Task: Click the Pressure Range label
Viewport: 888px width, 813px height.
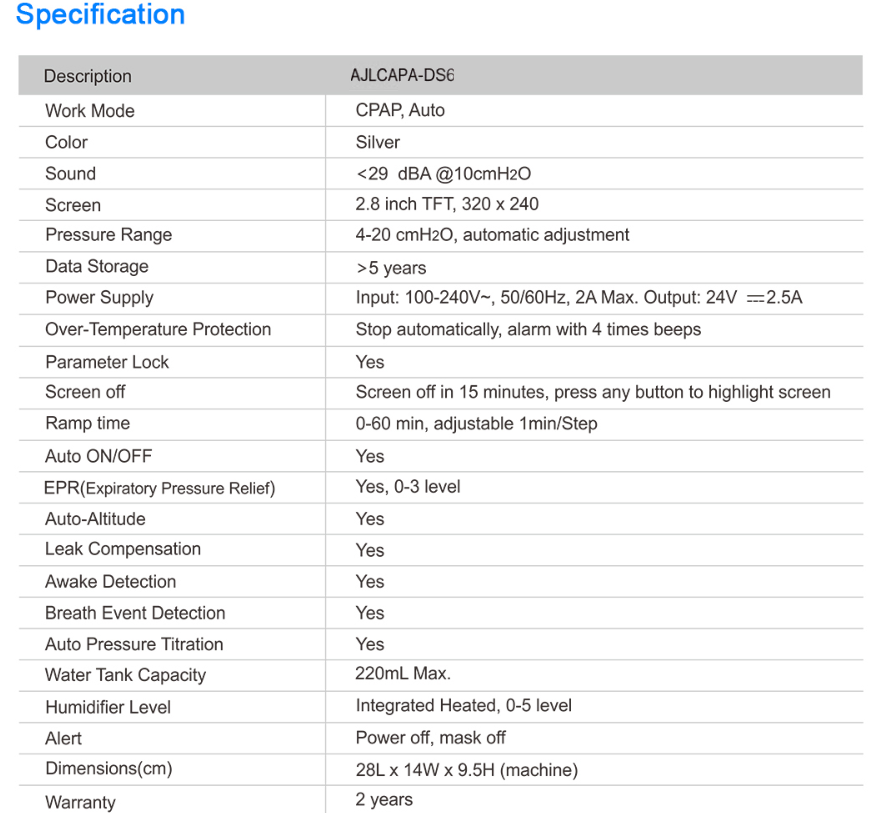Action: point(109,235)
